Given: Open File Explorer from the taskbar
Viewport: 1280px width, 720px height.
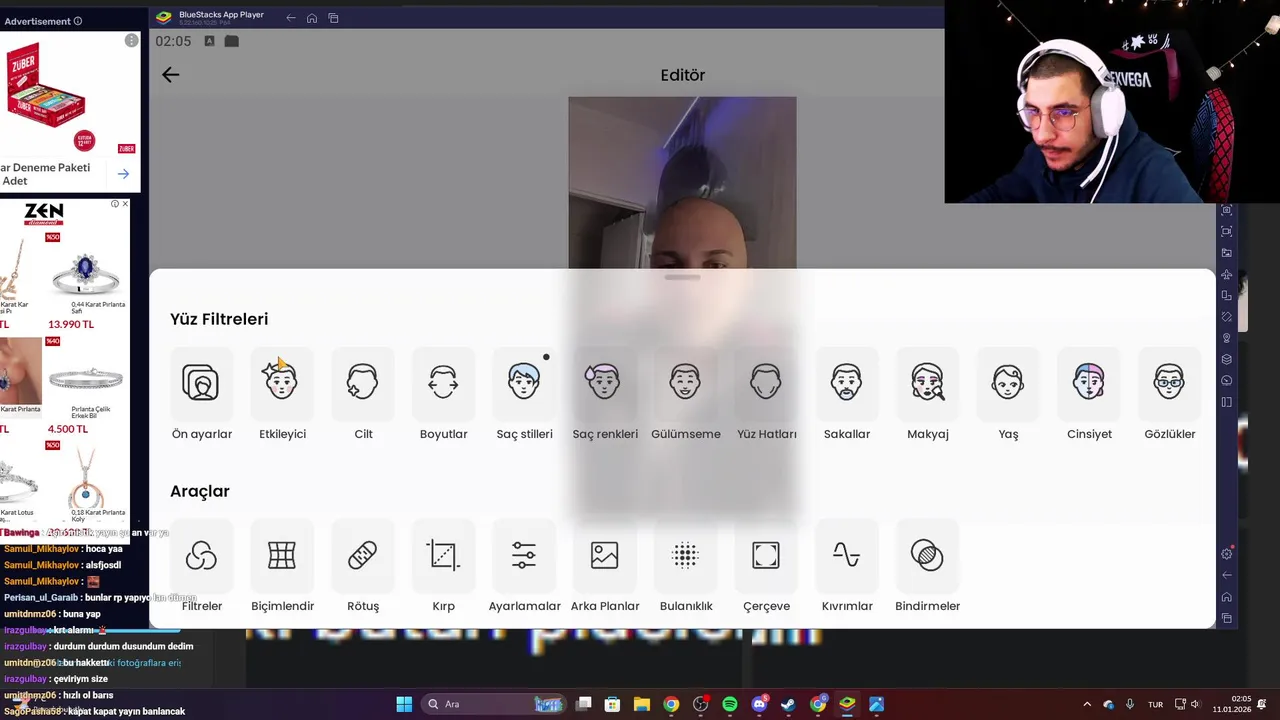Looking at the screenshot, I should (x=642, y=704).
